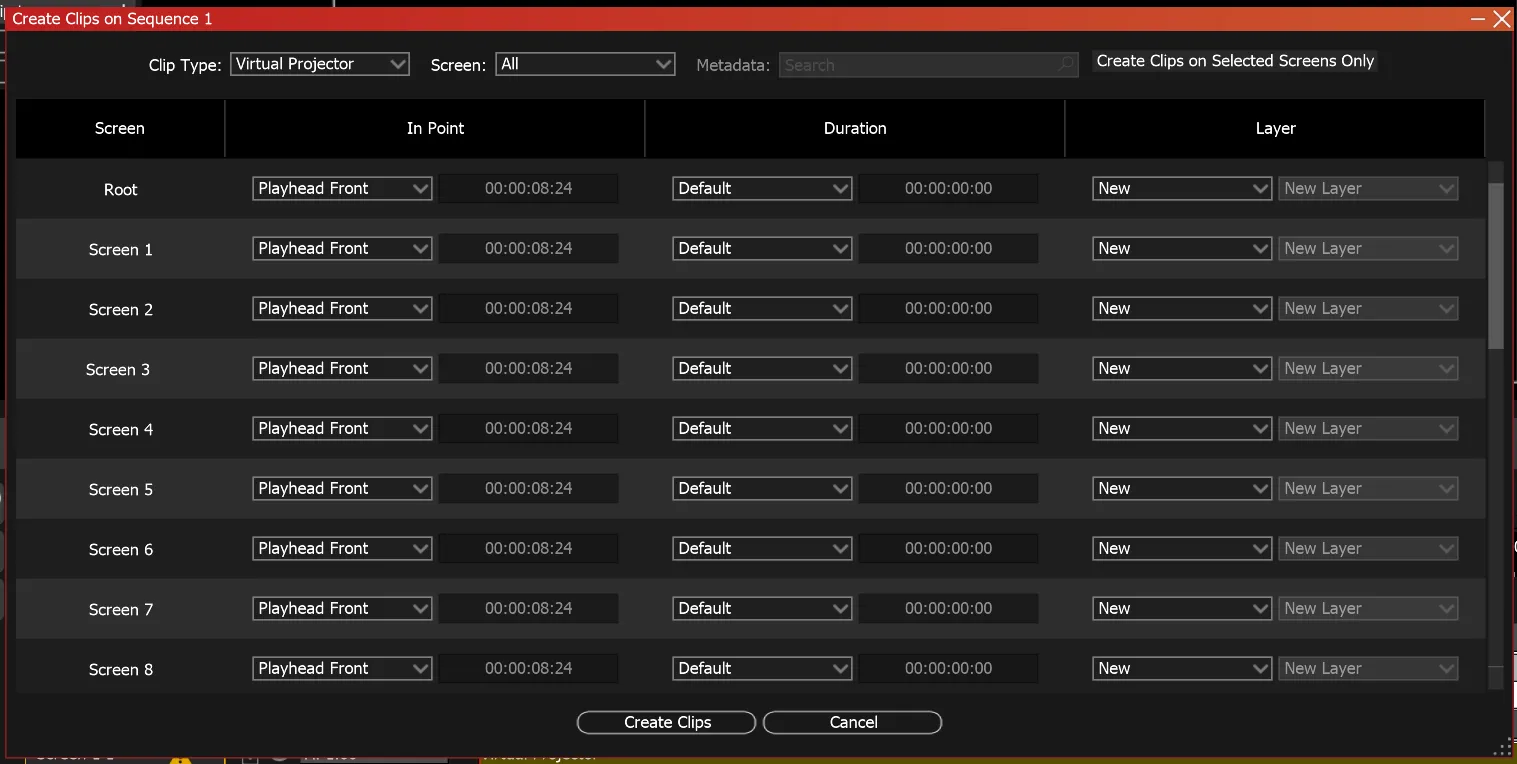1517x764 pixels.
Task: Minimize the Create Clips on Sequence 1 dialog
Action: (1478, 19)
